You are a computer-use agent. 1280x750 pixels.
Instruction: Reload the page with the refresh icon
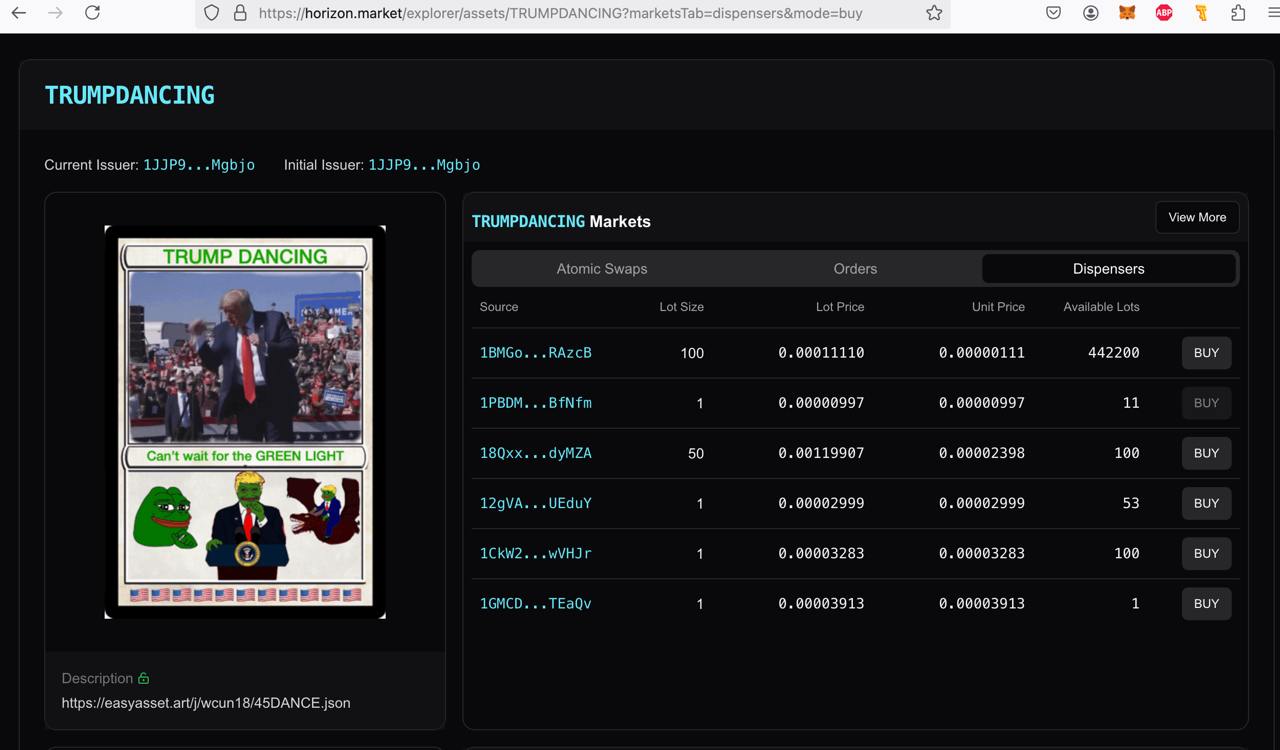click(x=92, y=13)
